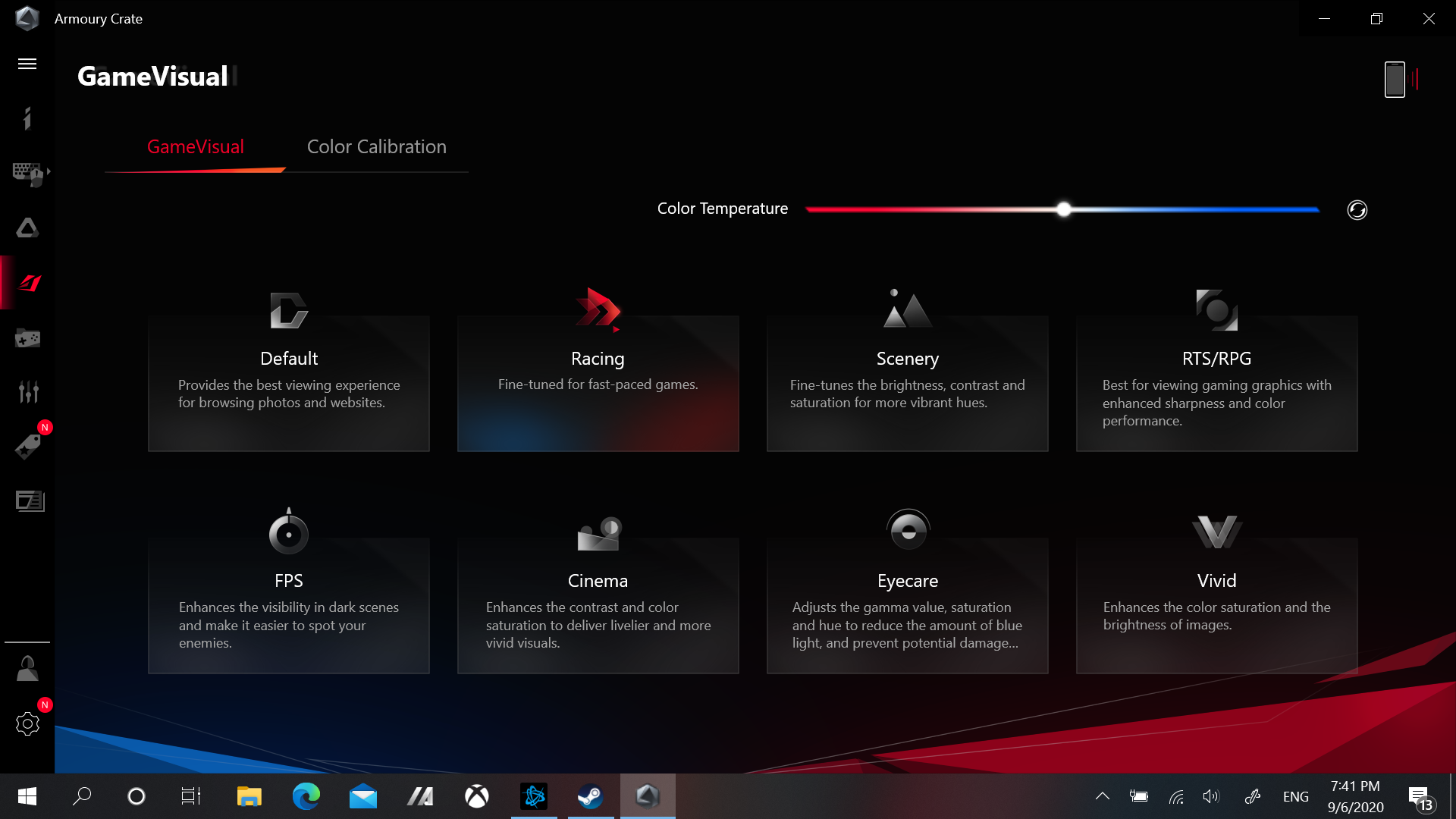Click the Armoury Crate logo in the title bar
Image resolution: width=1456 pixels, height=819 pixels.
click(x=27, y=18)
